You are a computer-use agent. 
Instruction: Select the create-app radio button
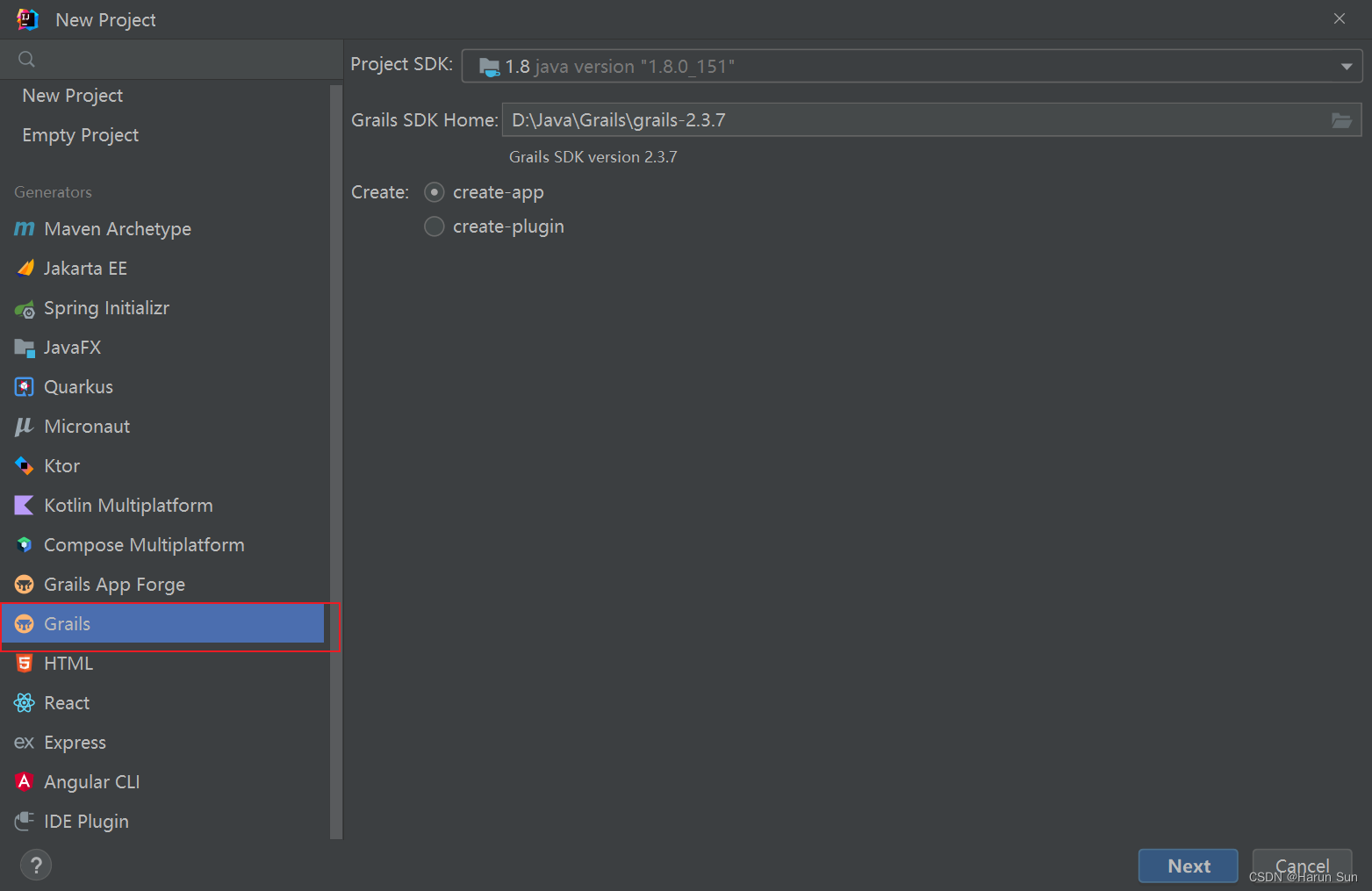click(435, 192)
